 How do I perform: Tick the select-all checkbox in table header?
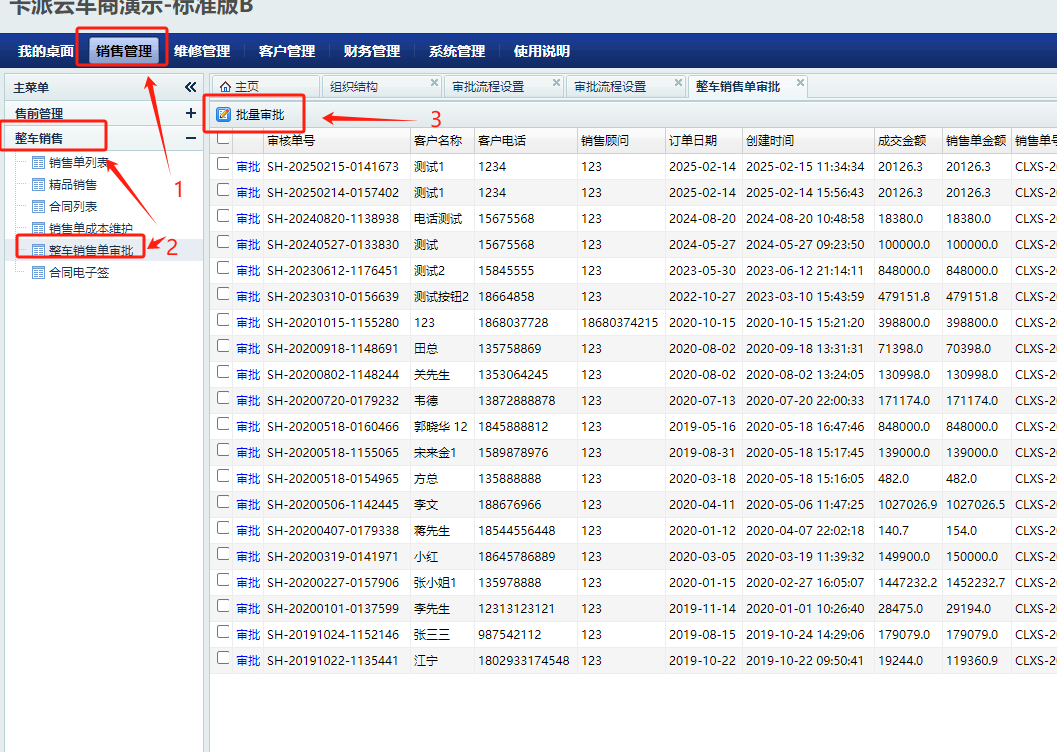222,140
